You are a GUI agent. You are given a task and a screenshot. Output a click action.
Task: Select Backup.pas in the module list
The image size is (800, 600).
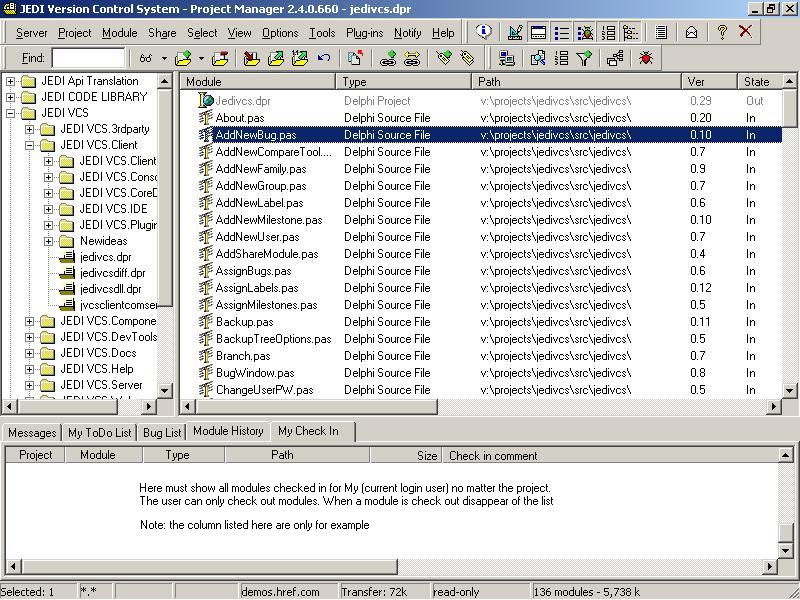coord(244,322)
